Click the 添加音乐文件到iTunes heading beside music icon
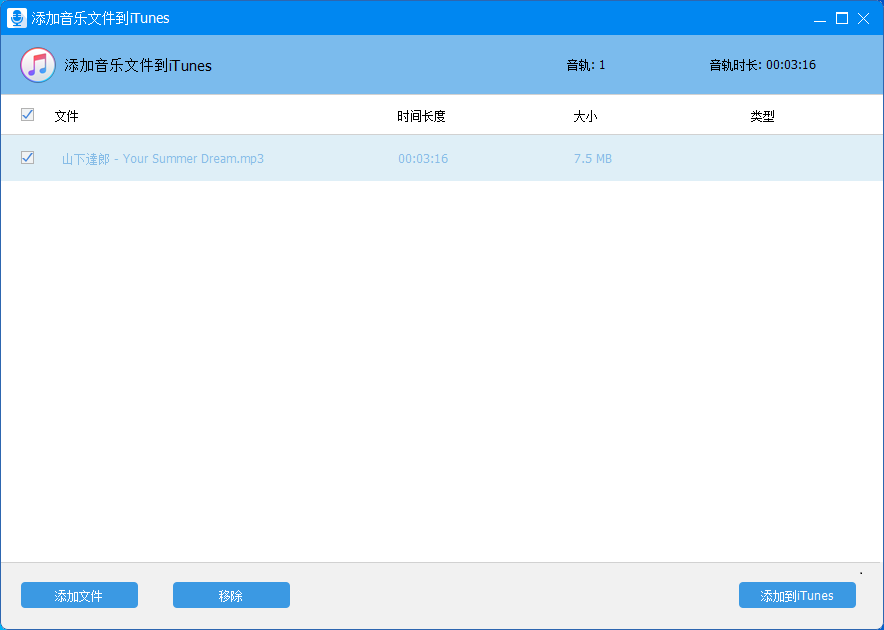Viewport: 884px width, 630px height. point(138,65)
